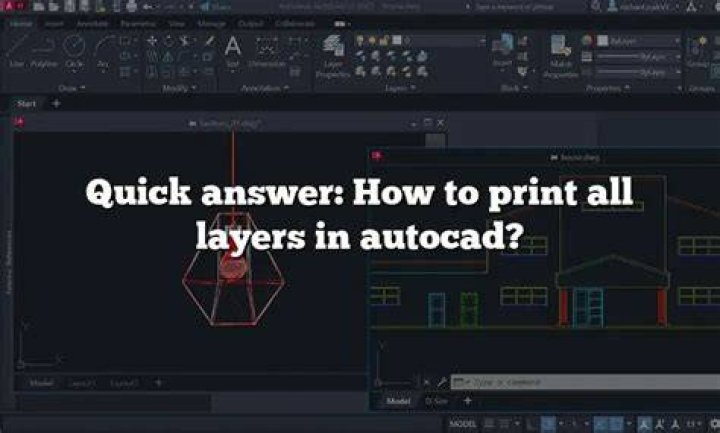720x433 pixels.
Task: Select Layout1 tab in left drawing window
Action: pos(82,382)
